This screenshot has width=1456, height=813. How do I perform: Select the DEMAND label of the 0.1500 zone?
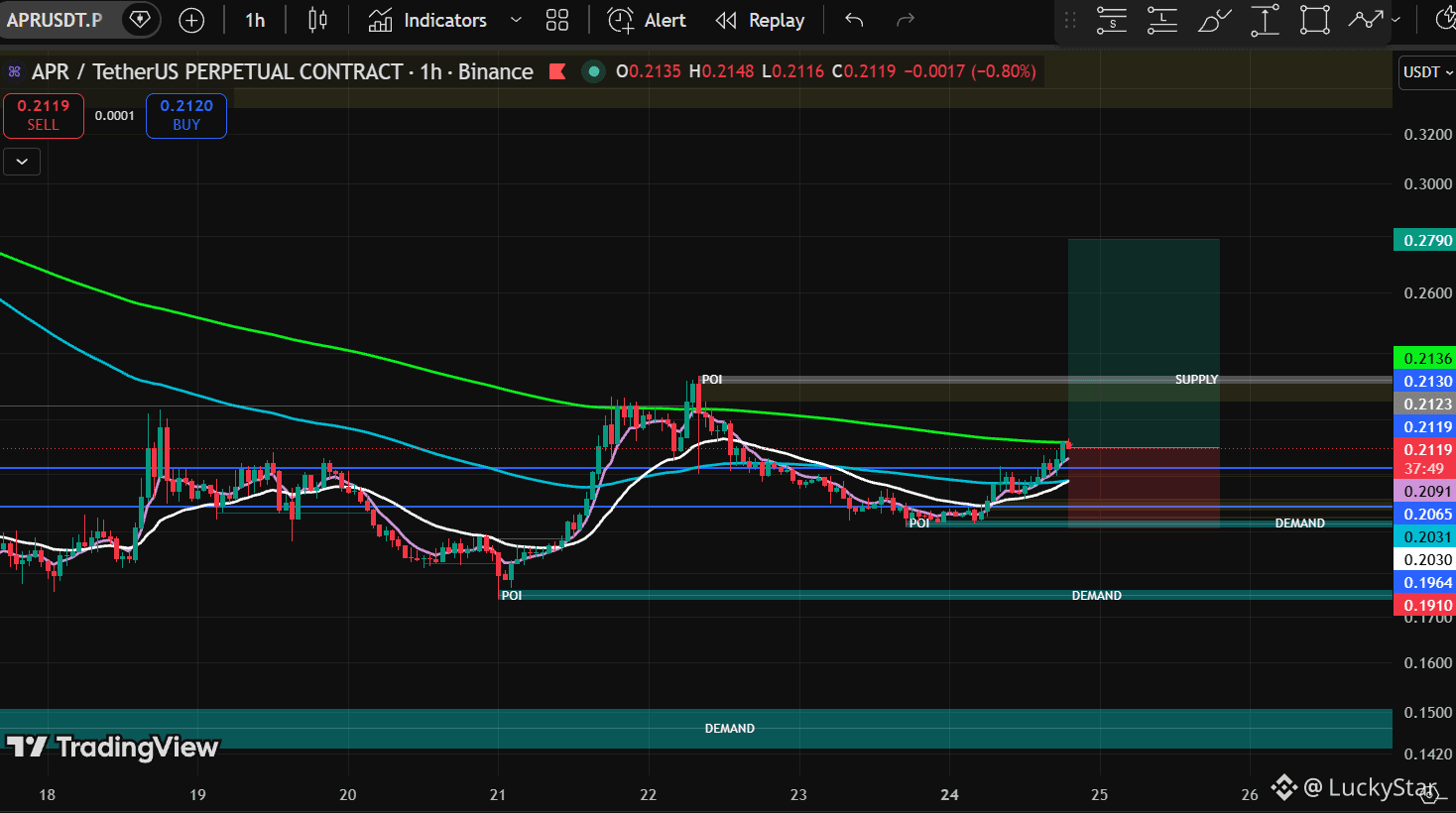(730, 729)
